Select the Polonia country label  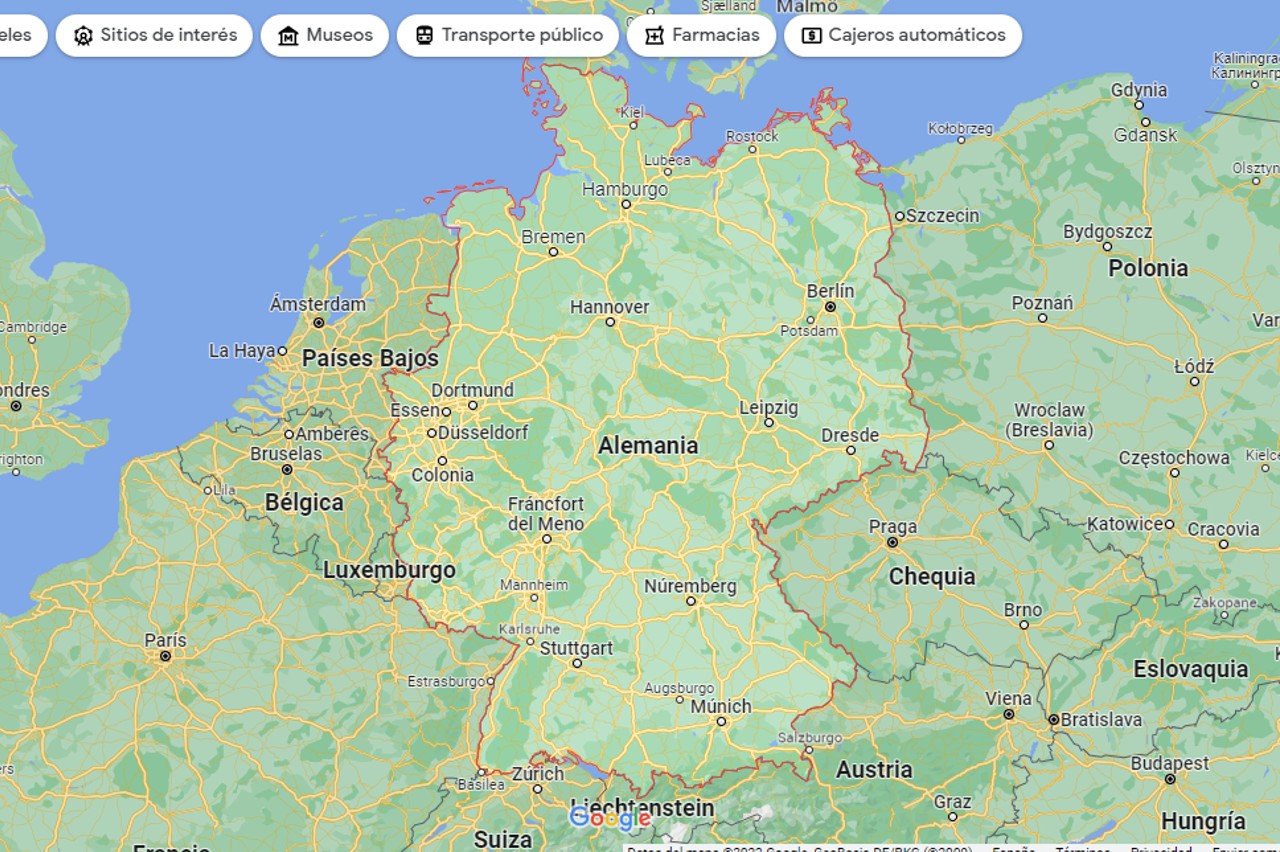[x=1148, y=268]
